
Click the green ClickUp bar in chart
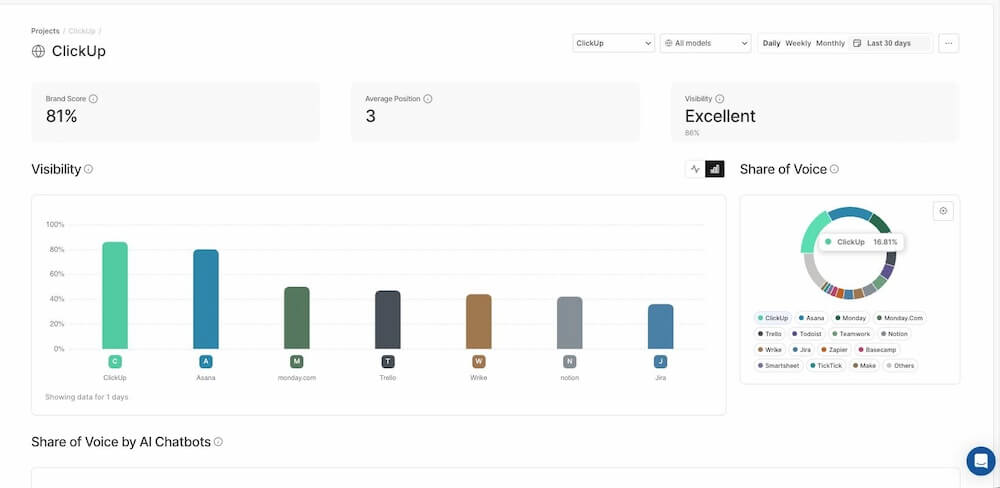[x=115, y=295]
